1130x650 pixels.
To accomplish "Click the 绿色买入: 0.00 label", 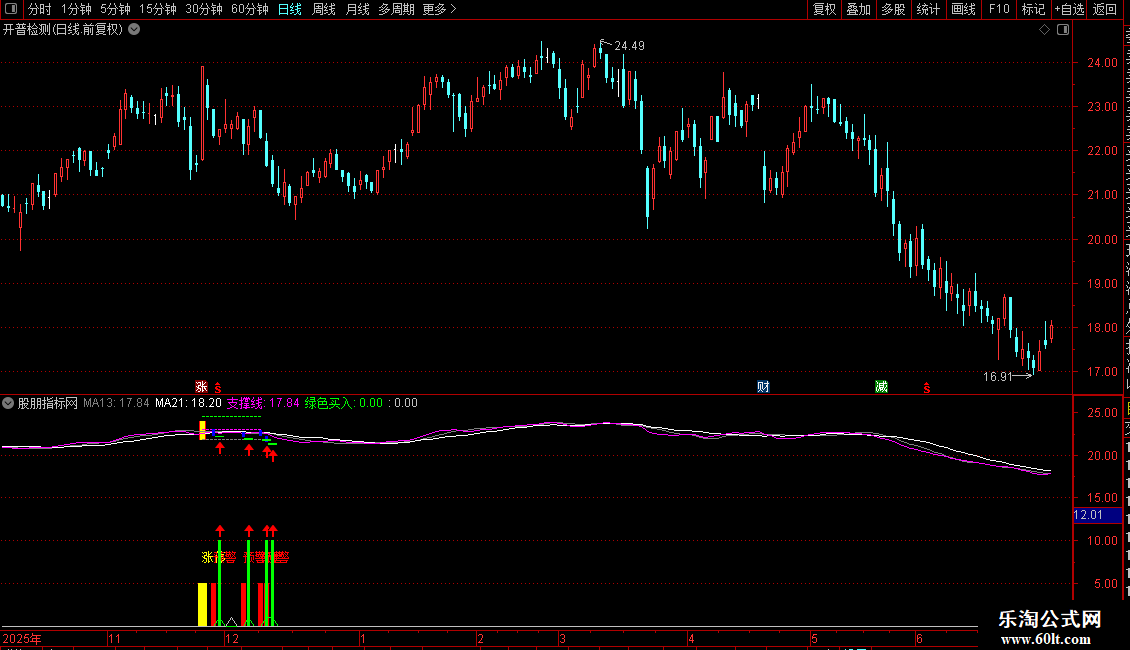I will pyautogui.click(x=344, y=404).
